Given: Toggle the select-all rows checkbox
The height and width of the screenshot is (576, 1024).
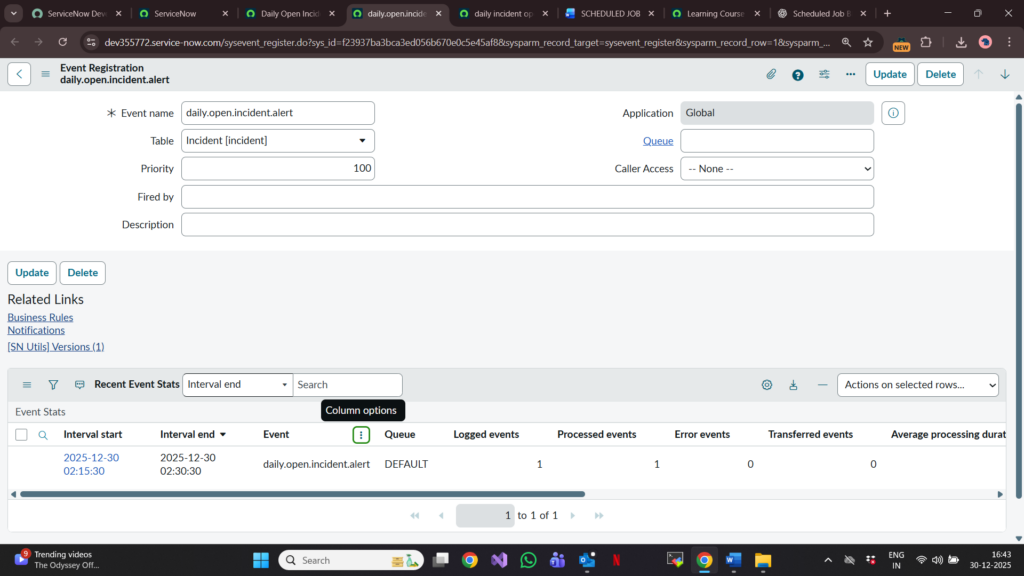Looking at the screenshot, I should [21, 435].
